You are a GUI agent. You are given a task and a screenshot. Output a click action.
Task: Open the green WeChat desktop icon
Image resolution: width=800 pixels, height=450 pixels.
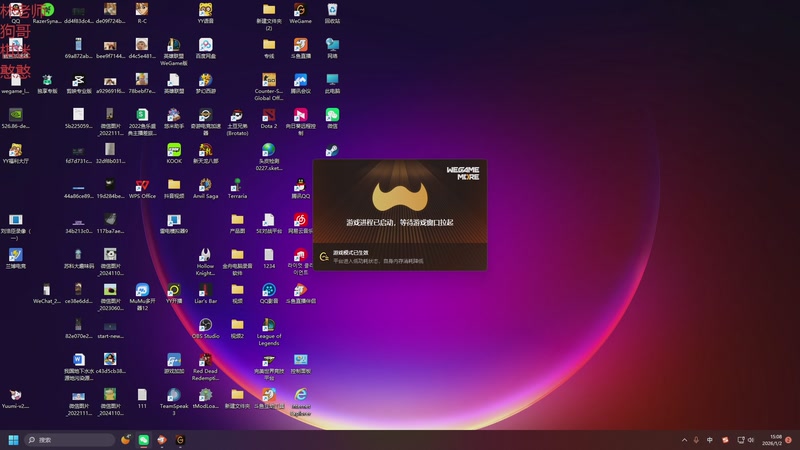(332, 118)
